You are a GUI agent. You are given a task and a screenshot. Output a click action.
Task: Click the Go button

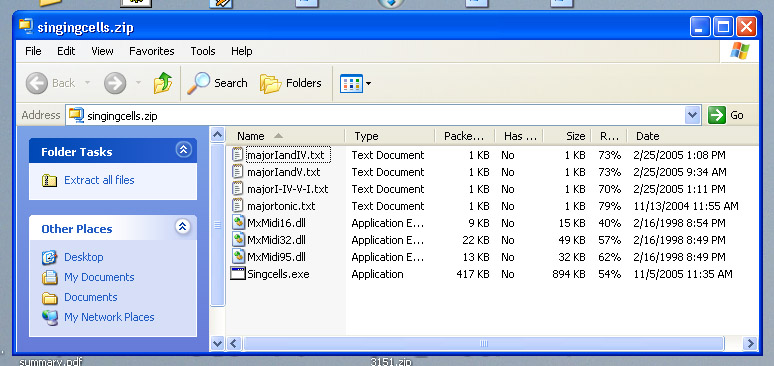[x=726, y=115]
